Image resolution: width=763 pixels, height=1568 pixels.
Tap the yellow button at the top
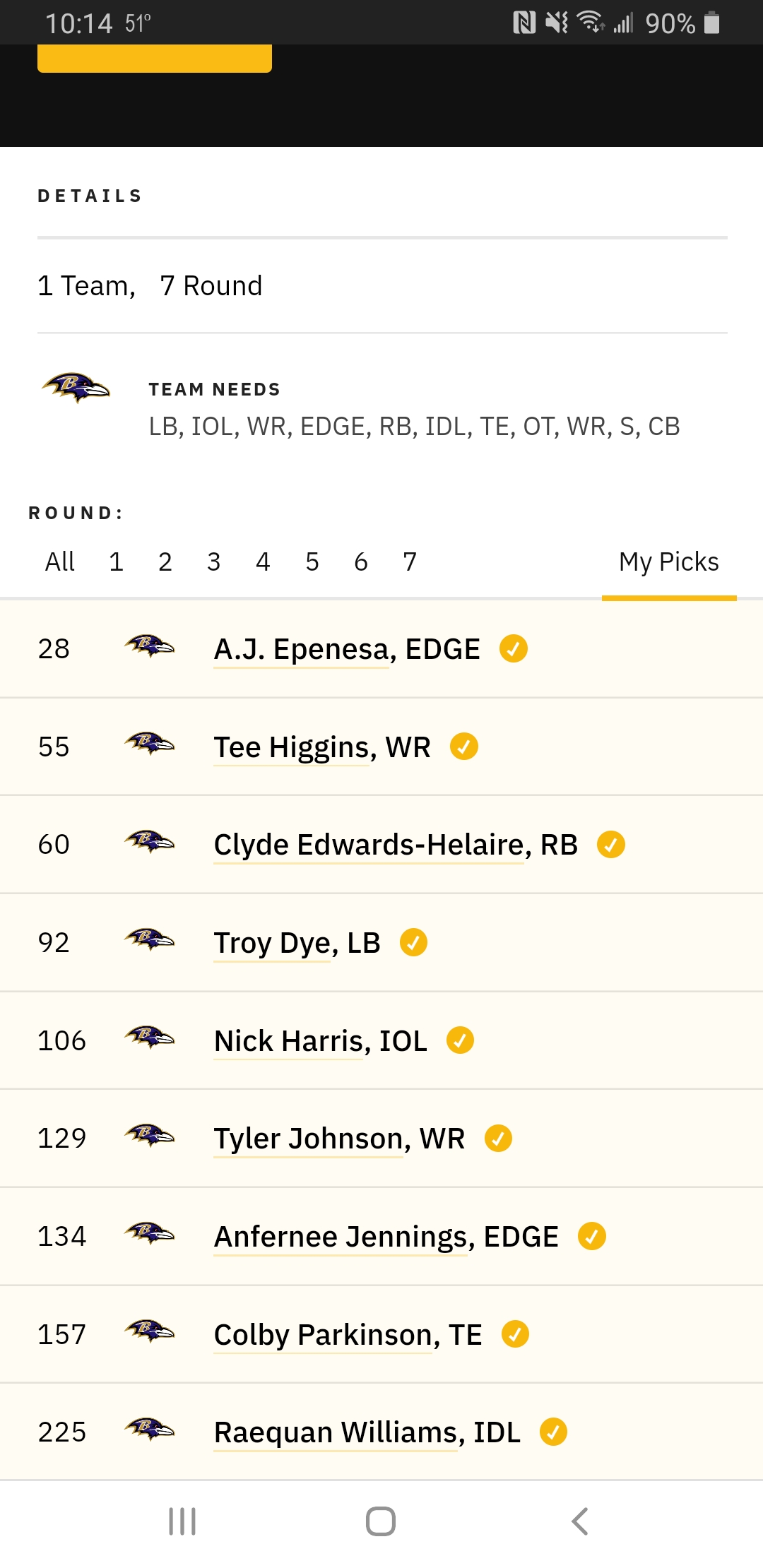155,58
